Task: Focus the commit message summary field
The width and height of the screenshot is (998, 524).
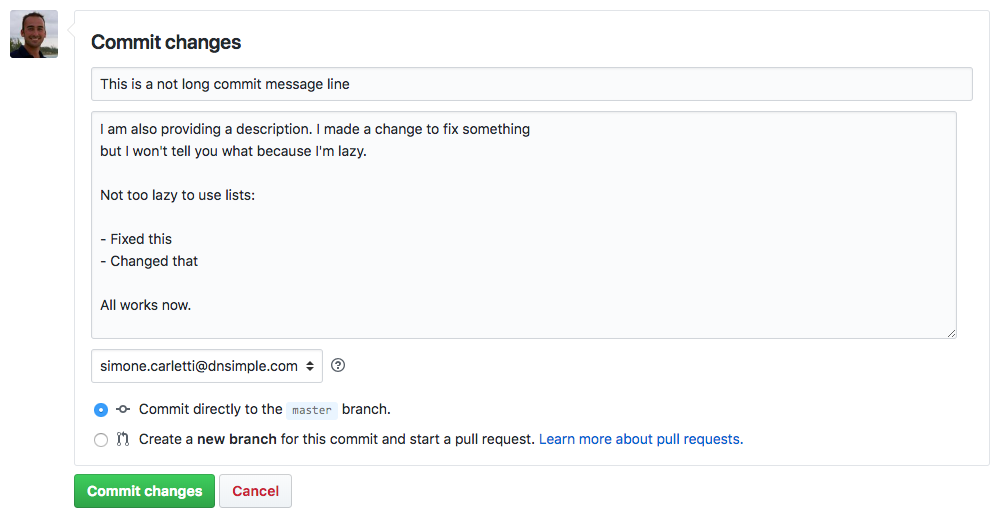Action: (x=531, y=84)
